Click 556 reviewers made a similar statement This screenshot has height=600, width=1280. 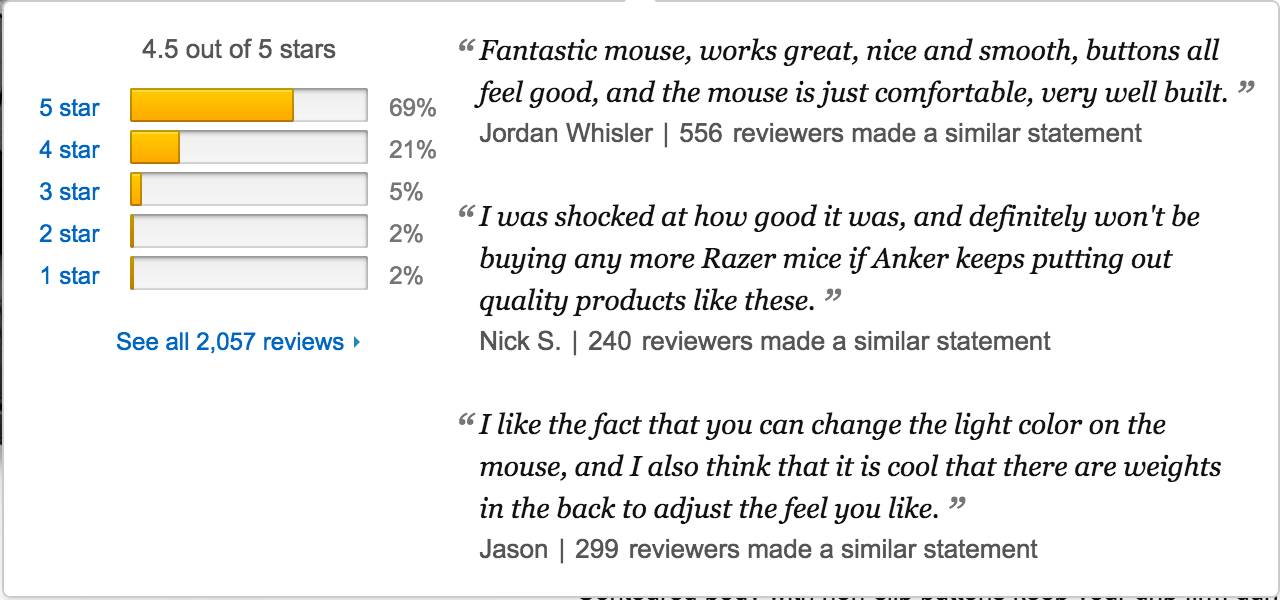point(910,133)
